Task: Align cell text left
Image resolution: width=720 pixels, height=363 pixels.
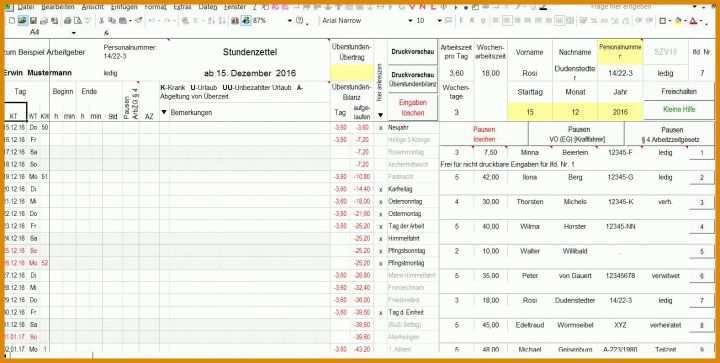Action: pos(496,21)
